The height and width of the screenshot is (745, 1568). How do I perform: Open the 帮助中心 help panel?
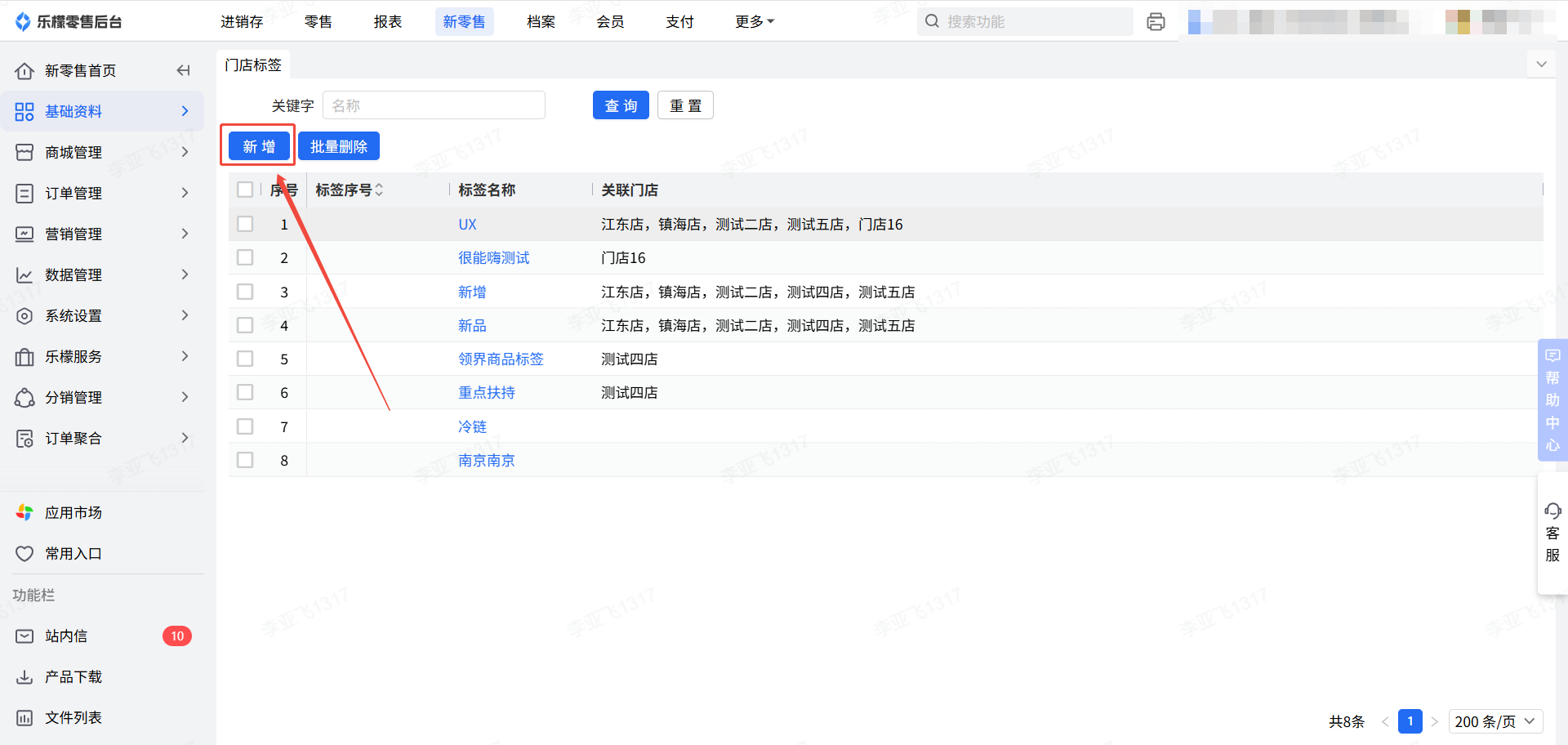[x=1552, y=399]
